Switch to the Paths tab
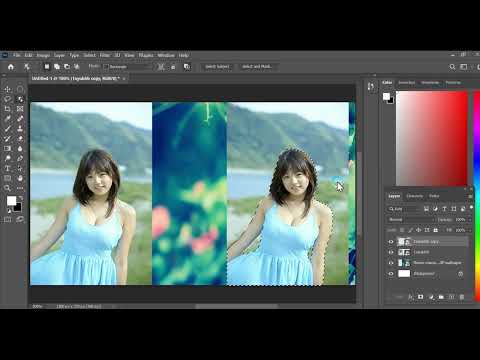The width and height of the screenshot is (480, 360). (434, 196)
